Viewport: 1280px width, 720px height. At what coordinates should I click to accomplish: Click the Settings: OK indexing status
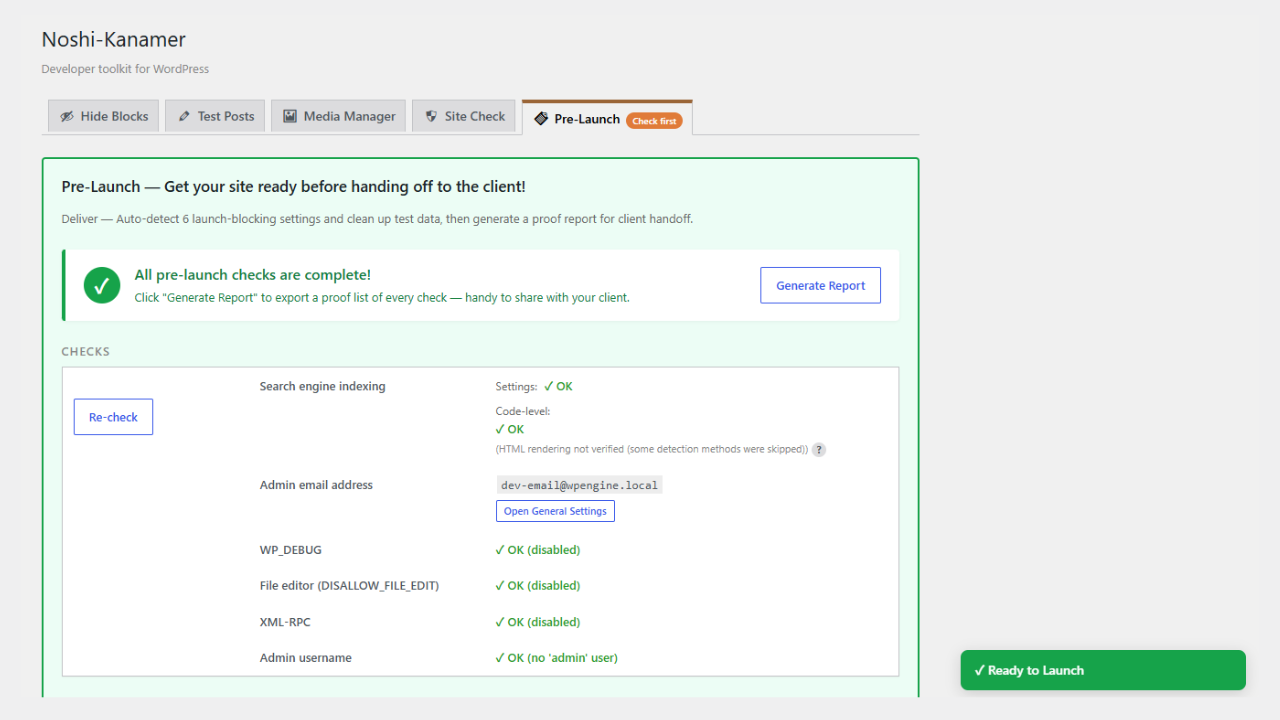click(x=534, y=386)
